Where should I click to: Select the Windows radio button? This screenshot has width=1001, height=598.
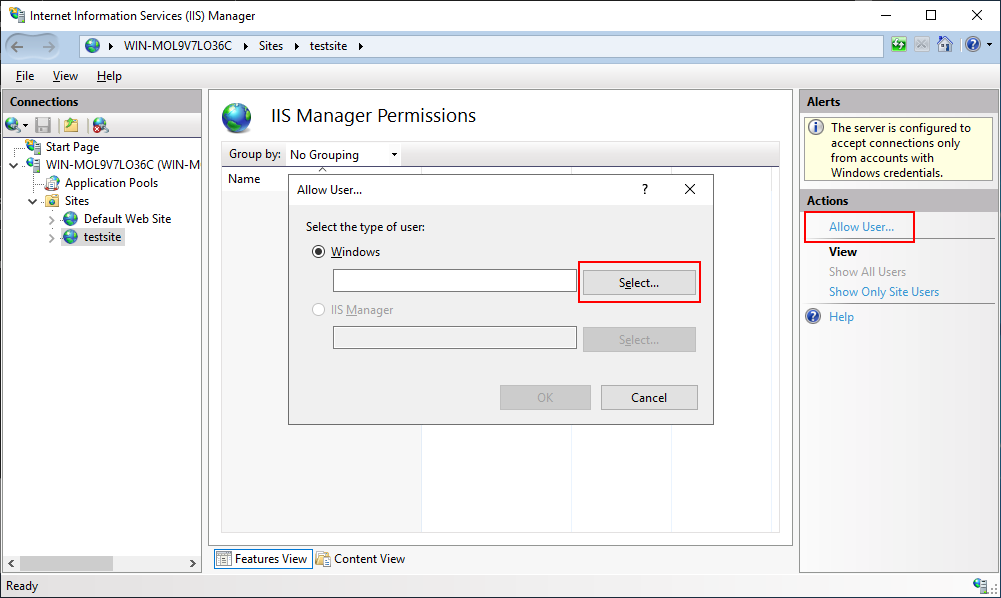(319, 252)
